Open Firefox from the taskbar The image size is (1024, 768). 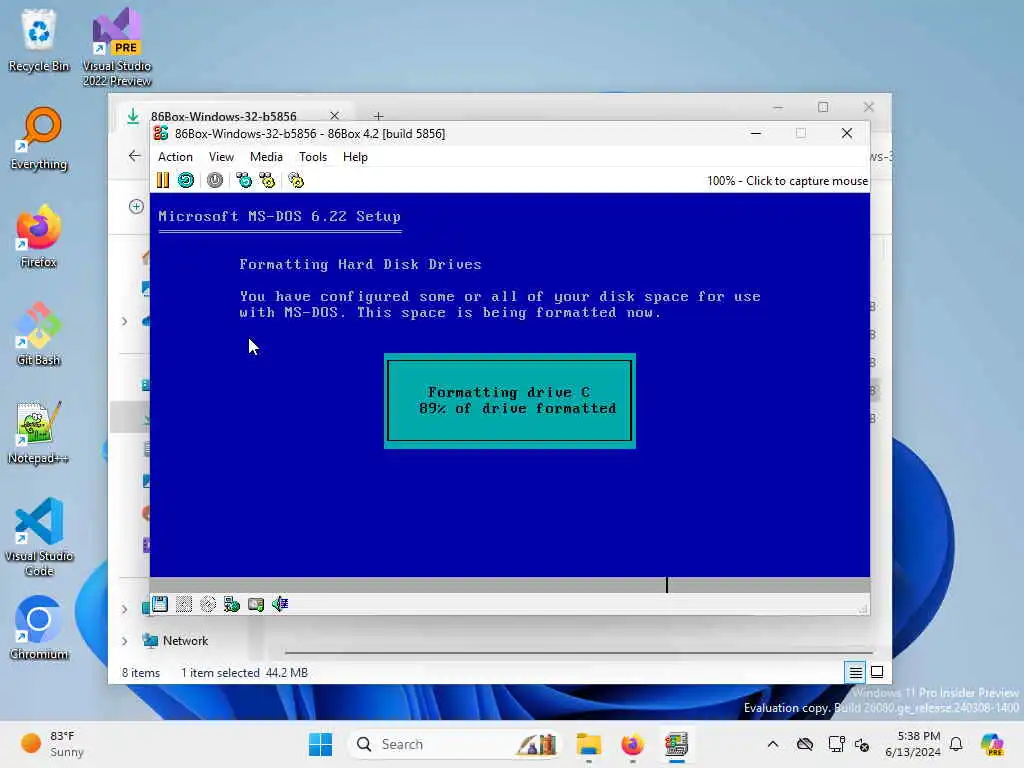[x=632, y=744]
